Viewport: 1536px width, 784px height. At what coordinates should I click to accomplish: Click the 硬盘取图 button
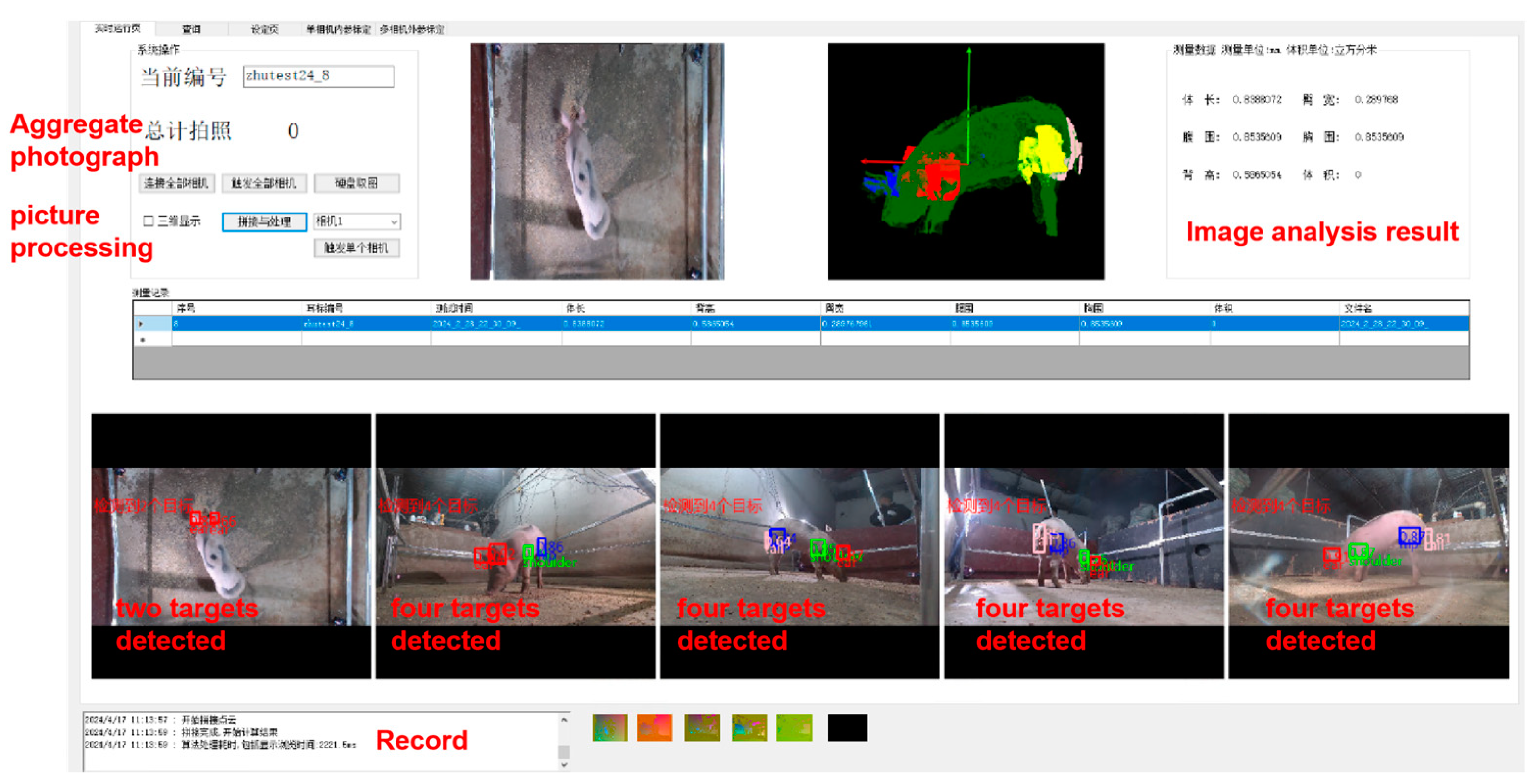coord(357,183)
